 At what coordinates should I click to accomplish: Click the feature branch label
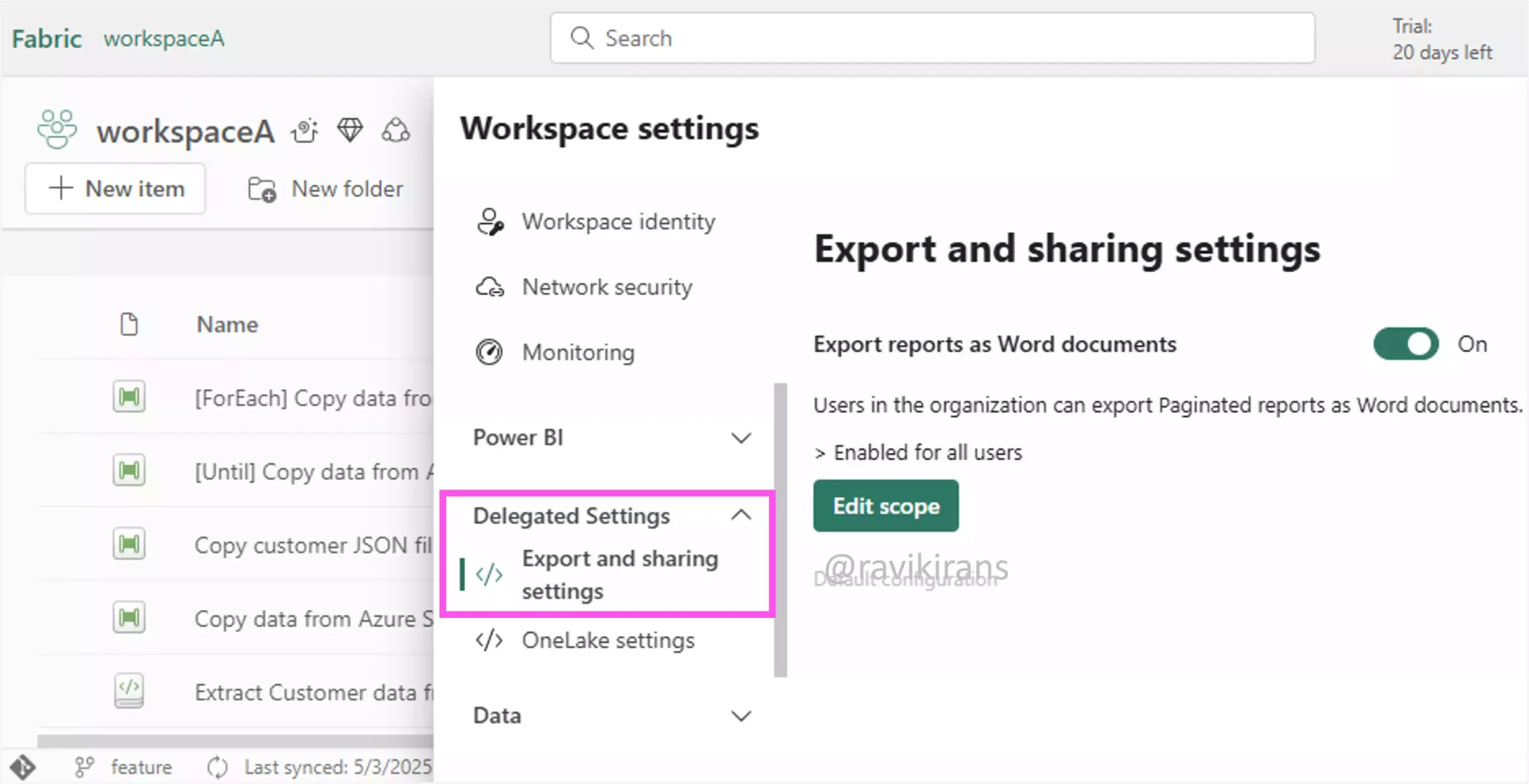tap(142, 767)
